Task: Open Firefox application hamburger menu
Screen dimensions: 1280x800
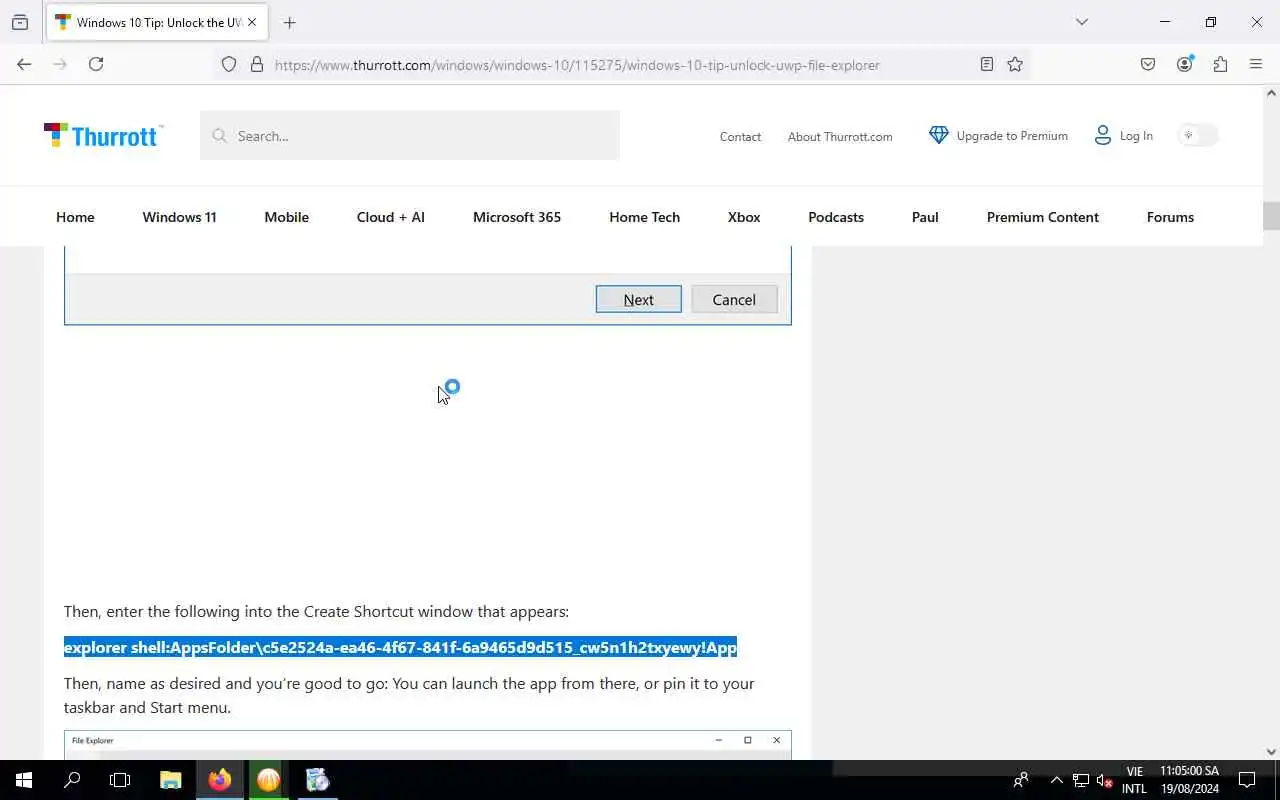Action: point(1256,64)
